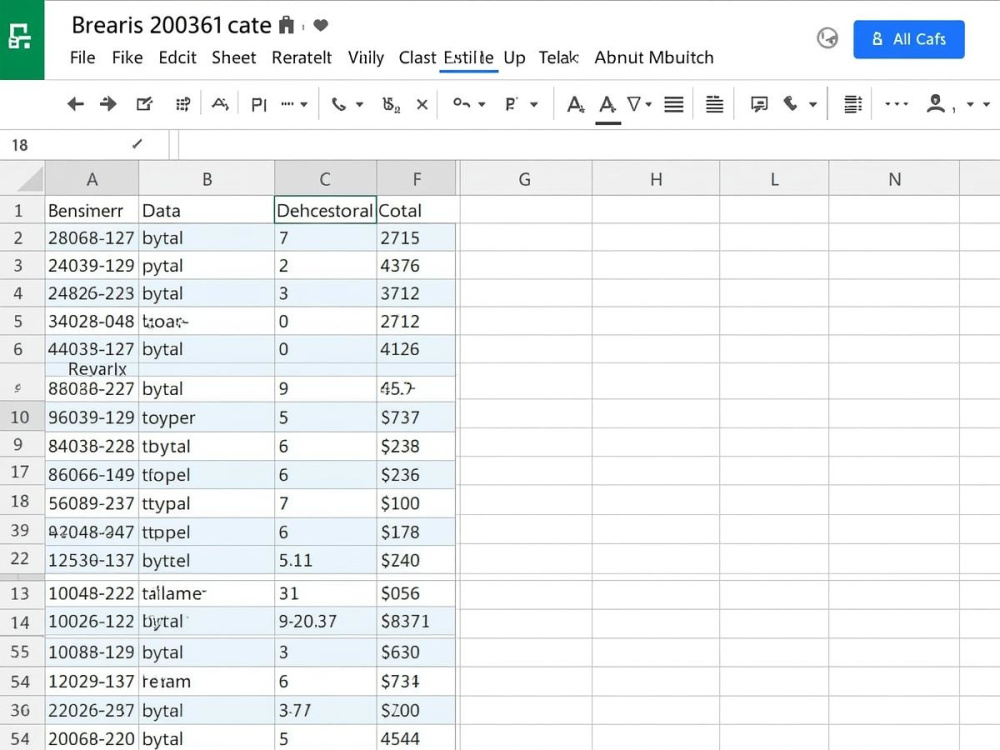Open the last dropdown arrow in toolbar
1000x750 pixels.
pyautogui.click(x=987, y=104)
